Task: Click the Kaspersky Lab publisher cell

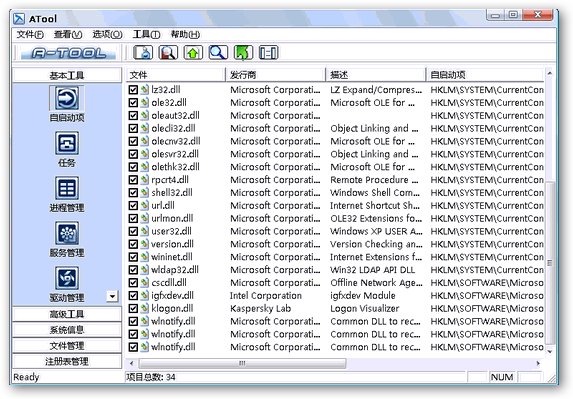Action: click(x=261, y=308)
